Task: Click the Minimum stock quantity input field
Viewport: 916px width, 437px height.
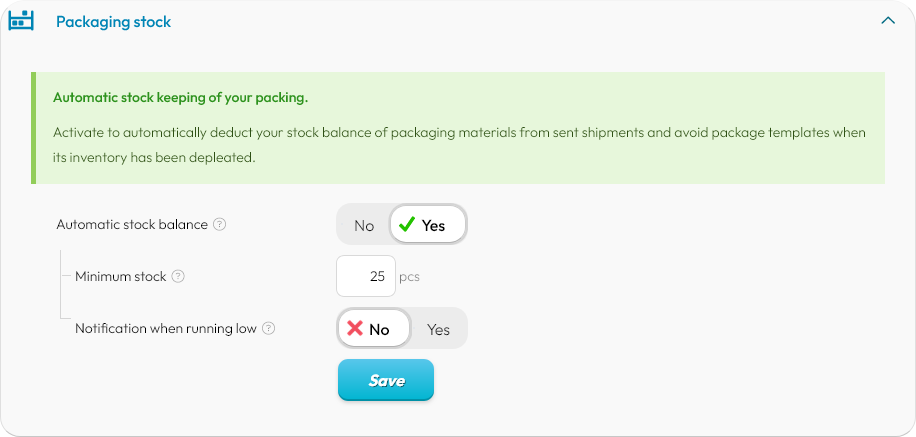Action: point(366,276)
